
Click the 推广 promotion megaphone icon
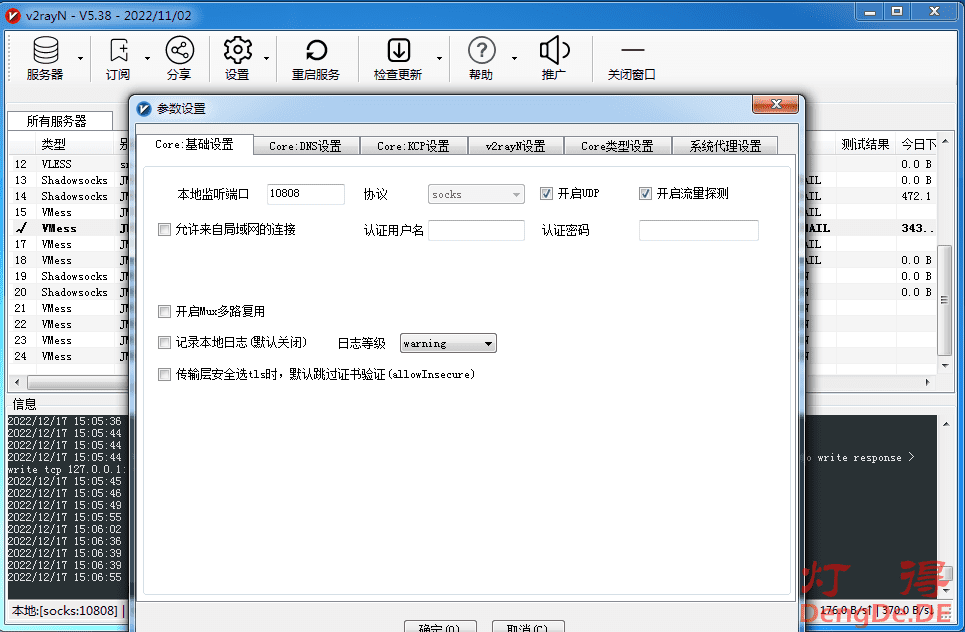(x=554, y=52)
